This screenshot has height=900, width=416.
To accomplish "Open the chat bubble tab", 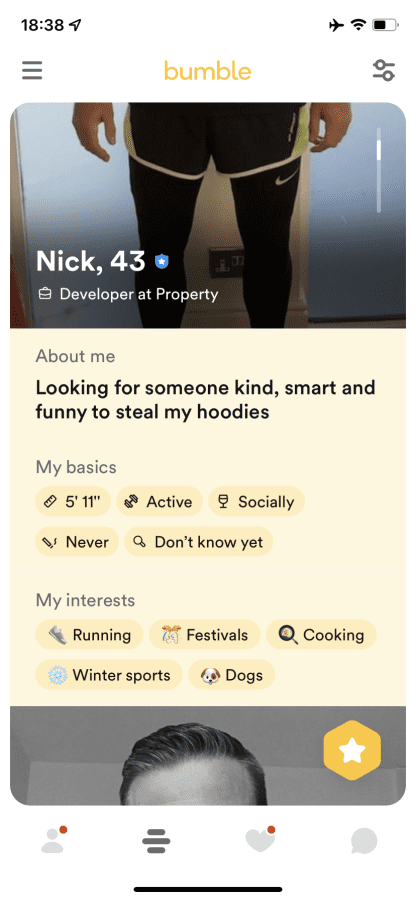I will pos(364,841).
